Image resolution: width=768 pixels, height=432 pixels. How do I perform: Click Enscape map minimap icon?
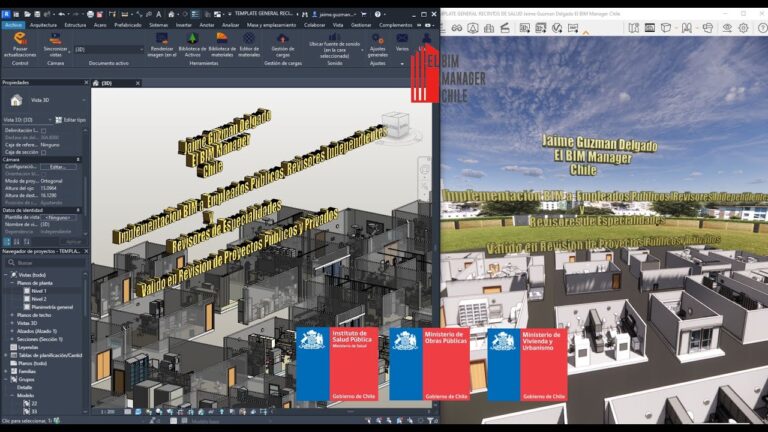(633, 28)
